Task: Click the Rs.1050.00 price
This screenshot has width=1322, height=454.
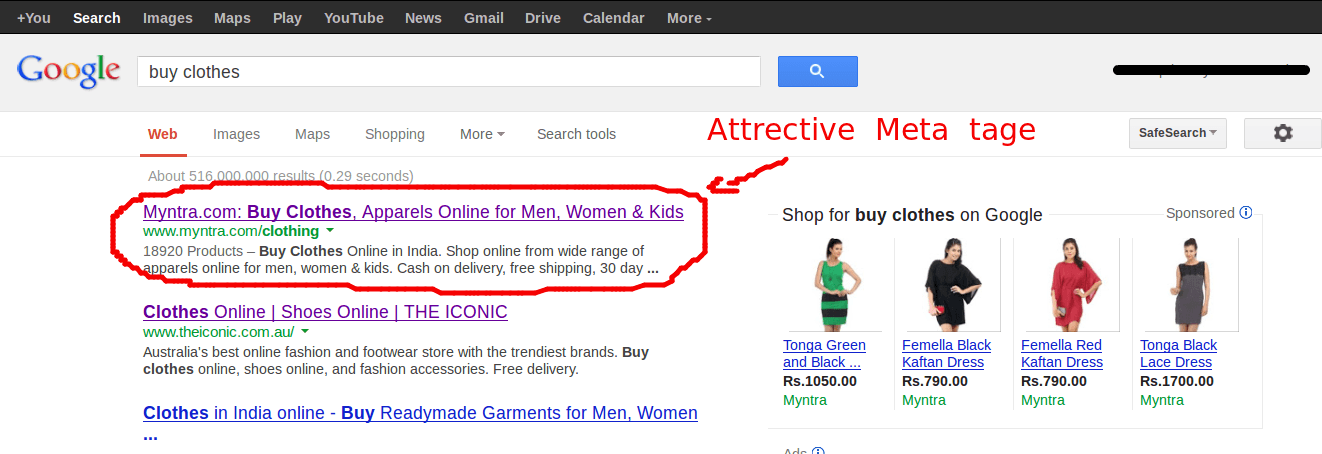Action: coord(820,381)
